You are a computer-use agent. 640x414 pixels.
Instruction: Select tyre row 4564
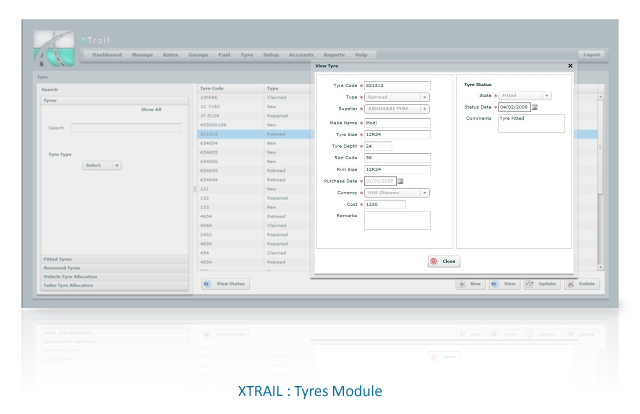click(x=254, y=225)
